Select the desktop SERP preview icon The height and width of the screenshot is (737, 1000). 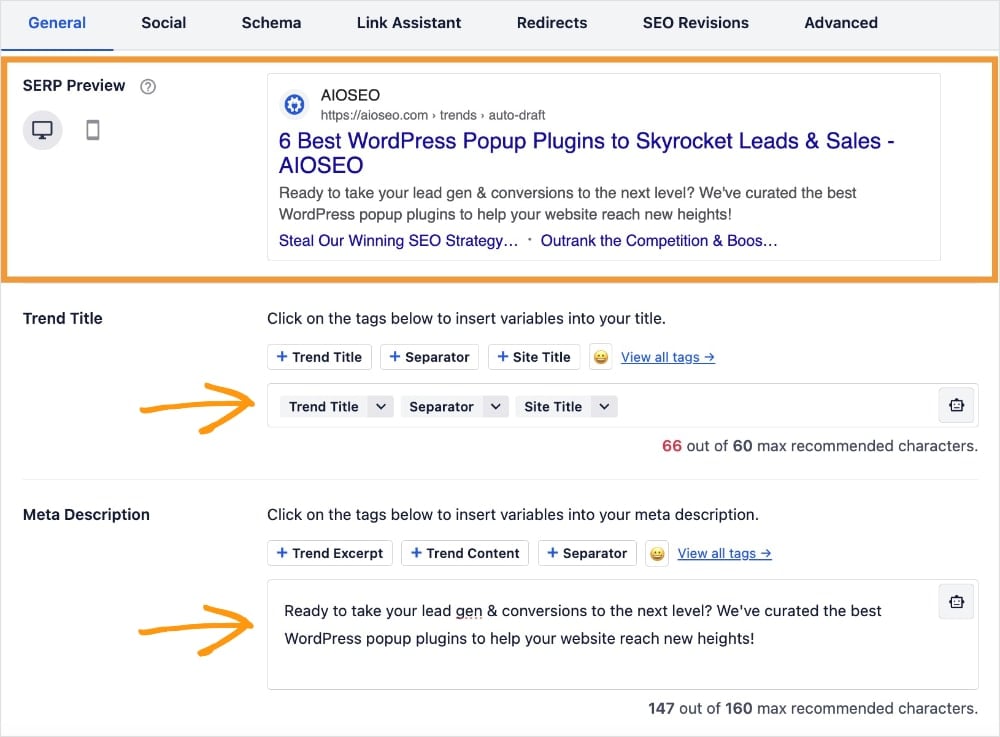tap(42, 129)
